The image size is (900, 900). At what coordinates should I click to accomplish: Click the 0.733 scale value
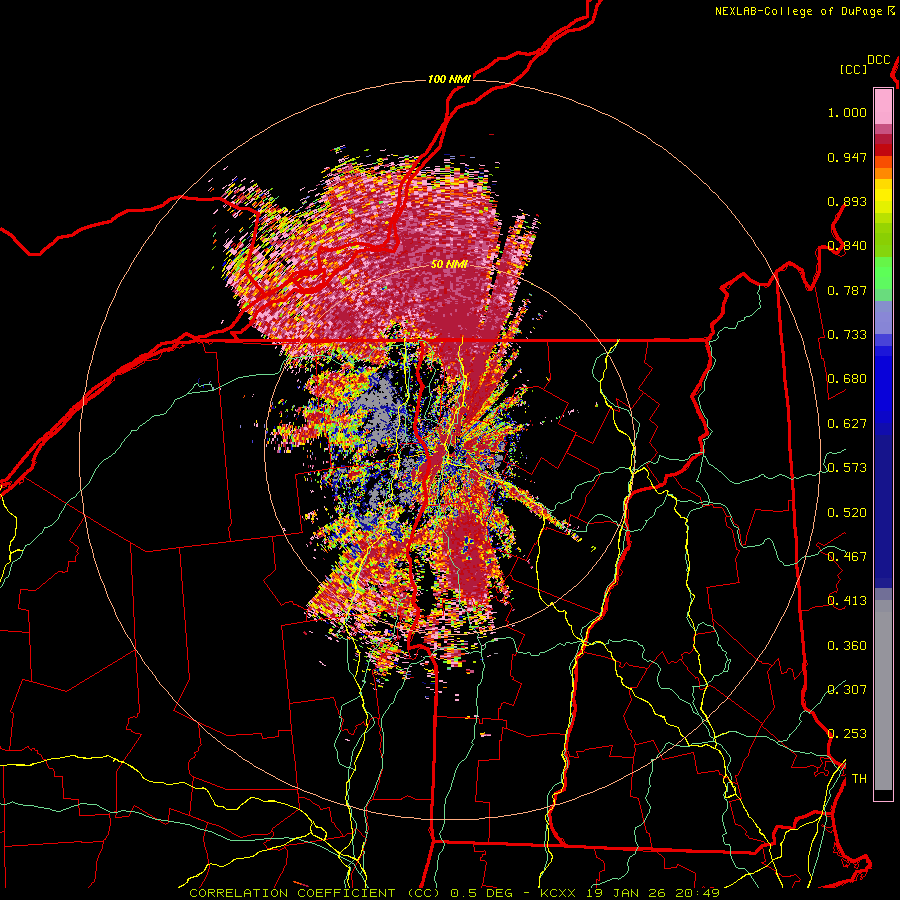tap(847, 335)
